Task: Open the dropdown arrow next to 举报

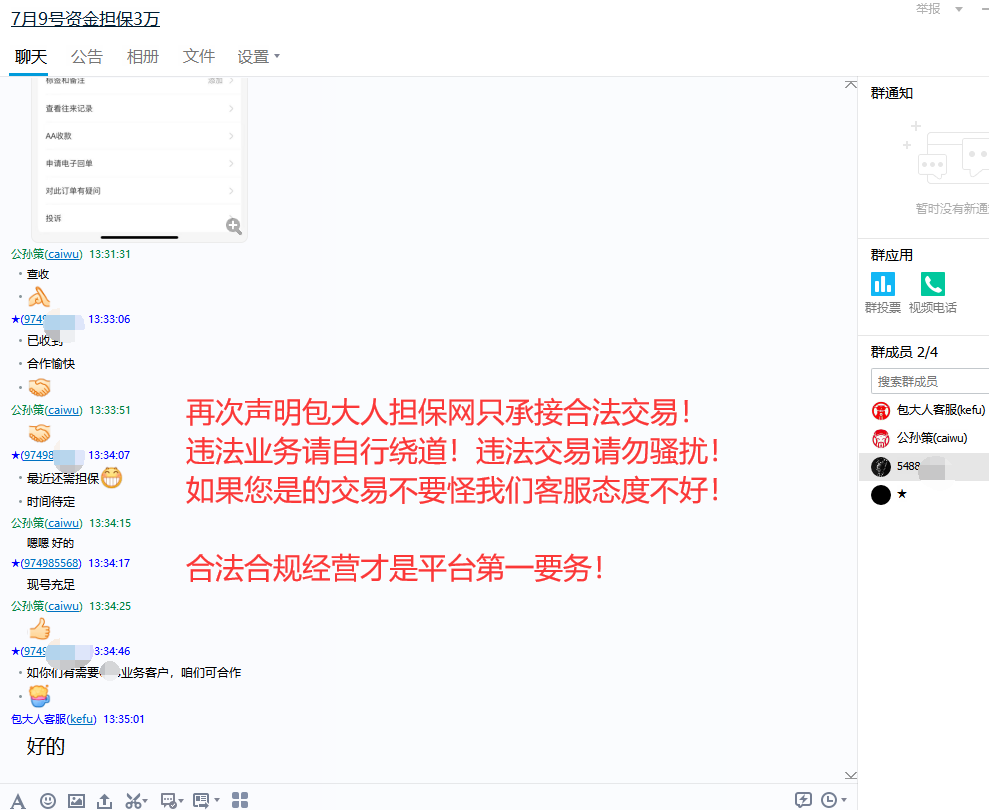Action: pos(959,9)
